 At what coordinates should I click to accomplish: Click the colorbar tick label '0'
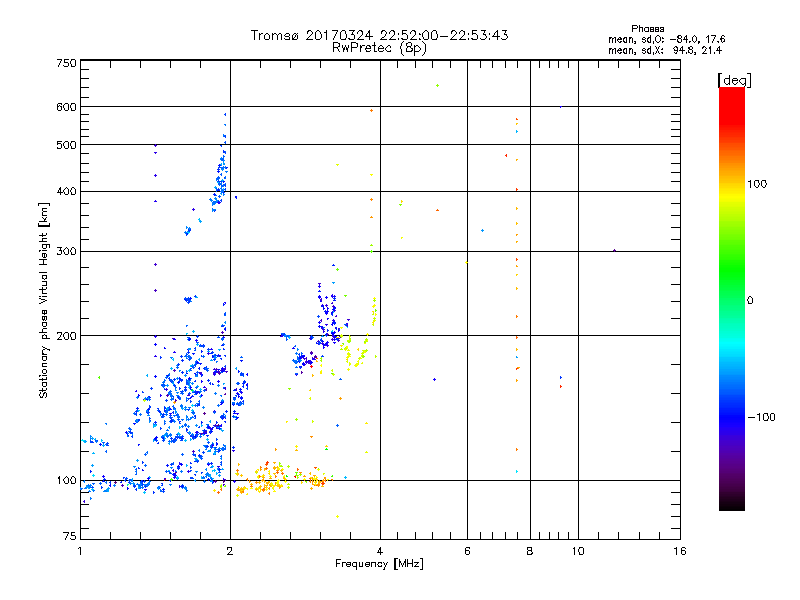[x=750, y=301]
